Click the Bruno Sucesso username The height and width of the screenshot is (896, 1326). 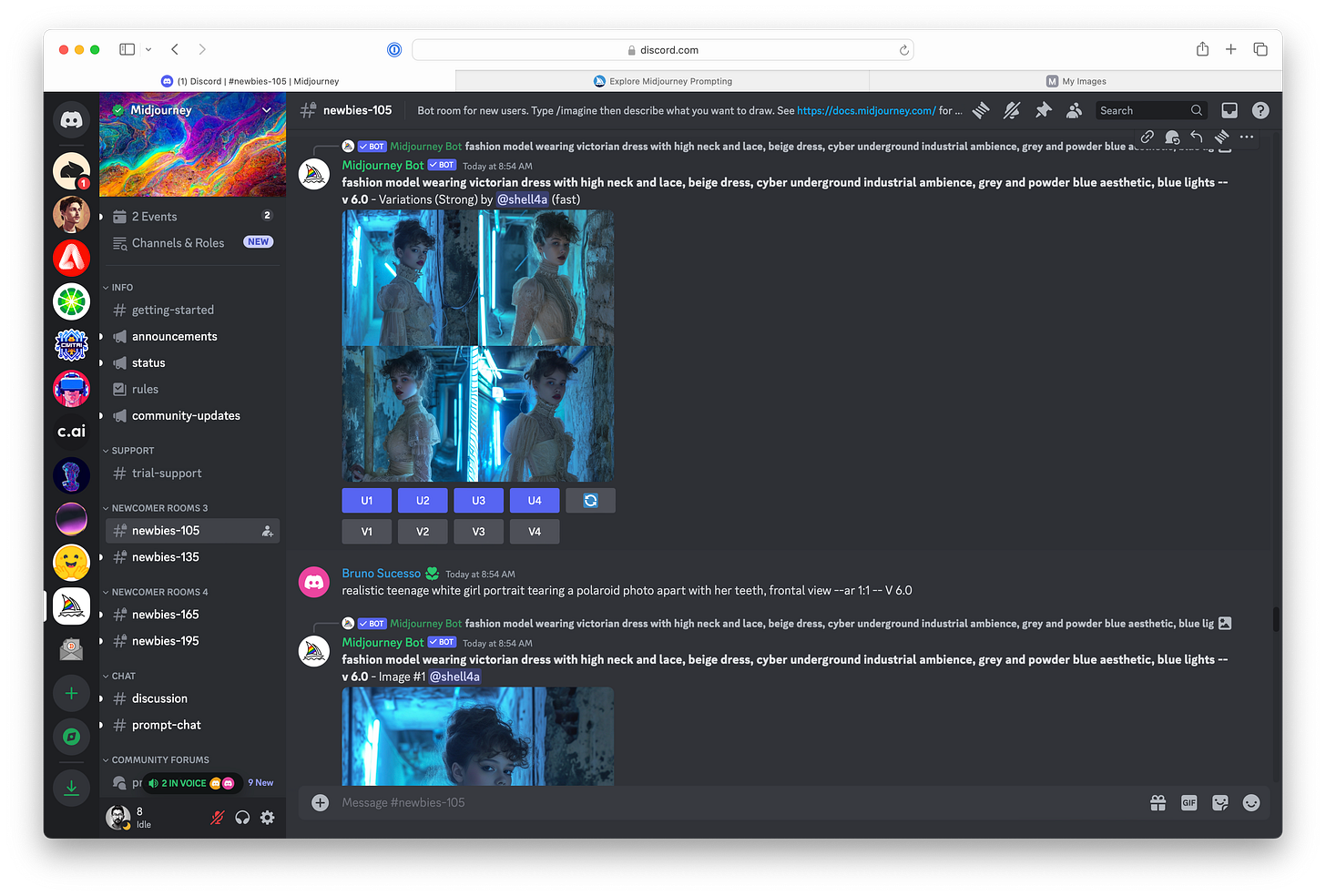[381, 574]
